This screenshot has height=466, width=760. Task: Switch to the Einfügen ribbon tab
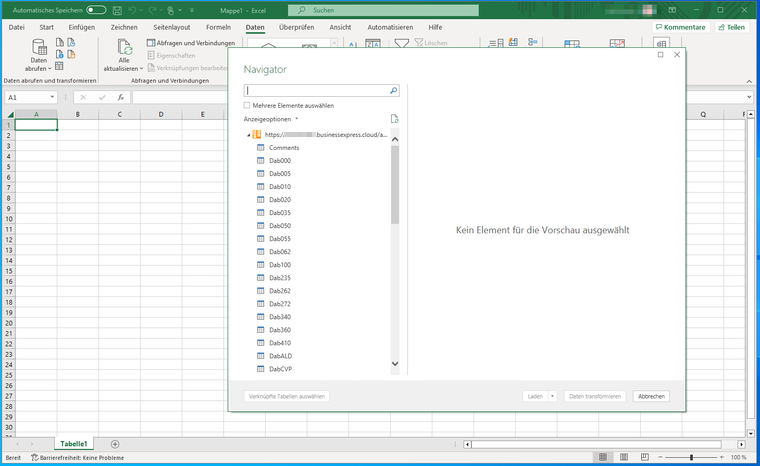pos(82,27)
